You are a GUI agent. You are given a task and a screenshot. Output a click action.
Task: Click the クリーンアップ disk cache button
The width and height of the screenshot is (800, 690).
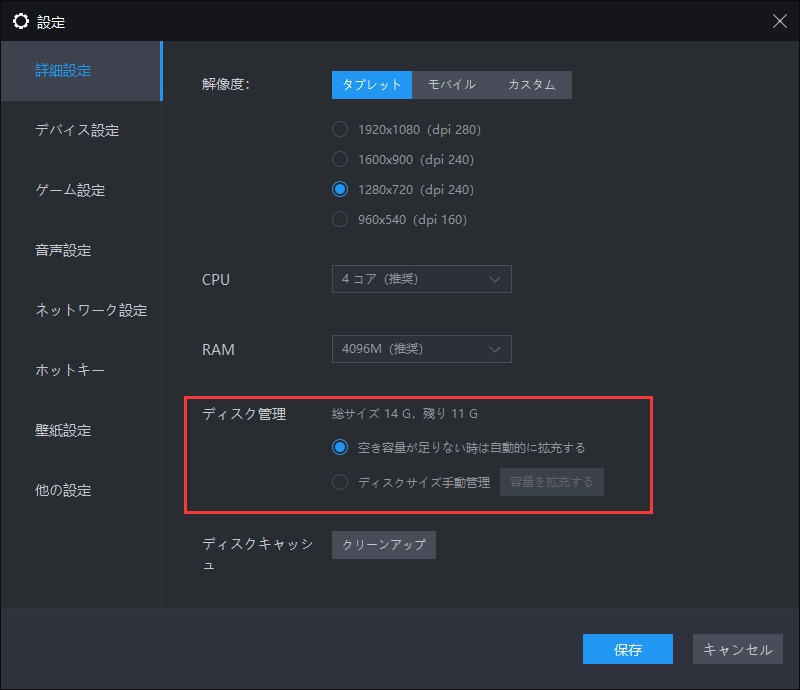[x=384, y=545]
